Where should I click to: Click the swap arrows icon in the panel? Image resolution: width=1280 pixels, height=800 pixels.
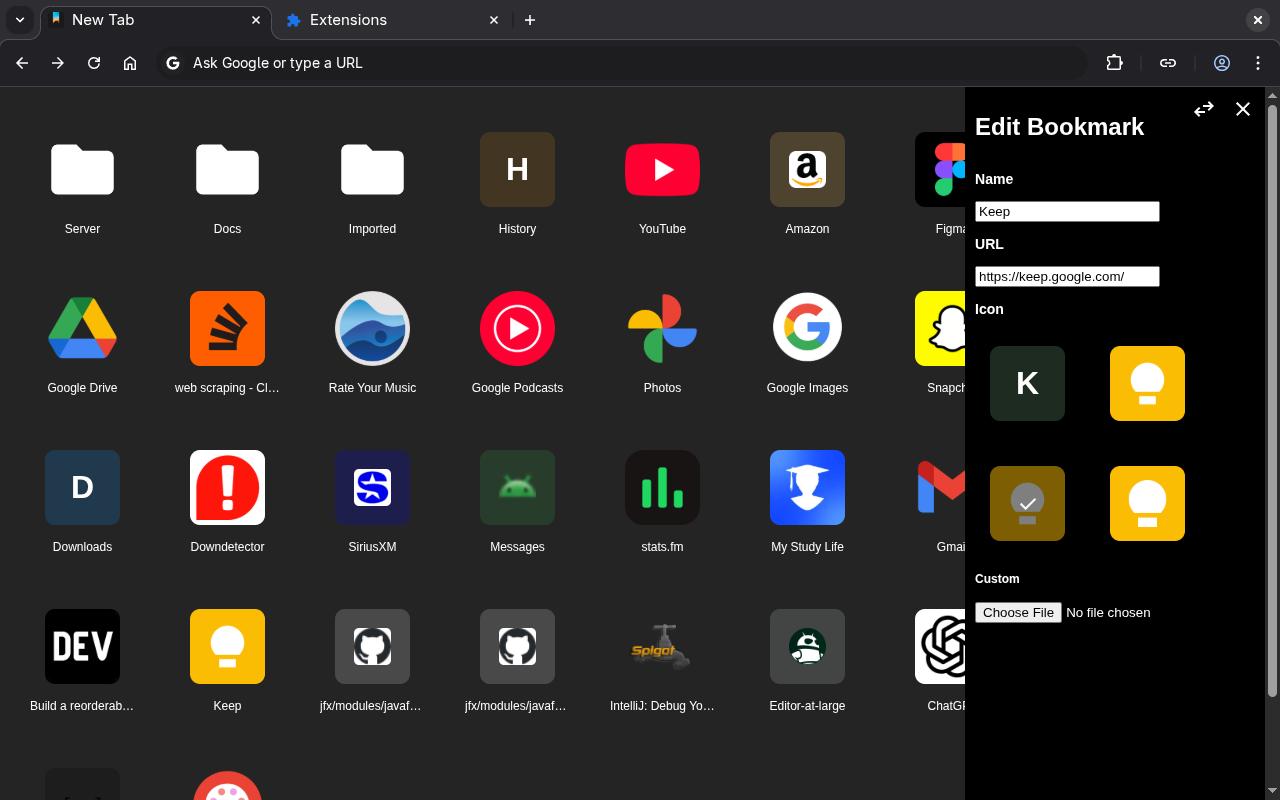tap(1204, 109)
